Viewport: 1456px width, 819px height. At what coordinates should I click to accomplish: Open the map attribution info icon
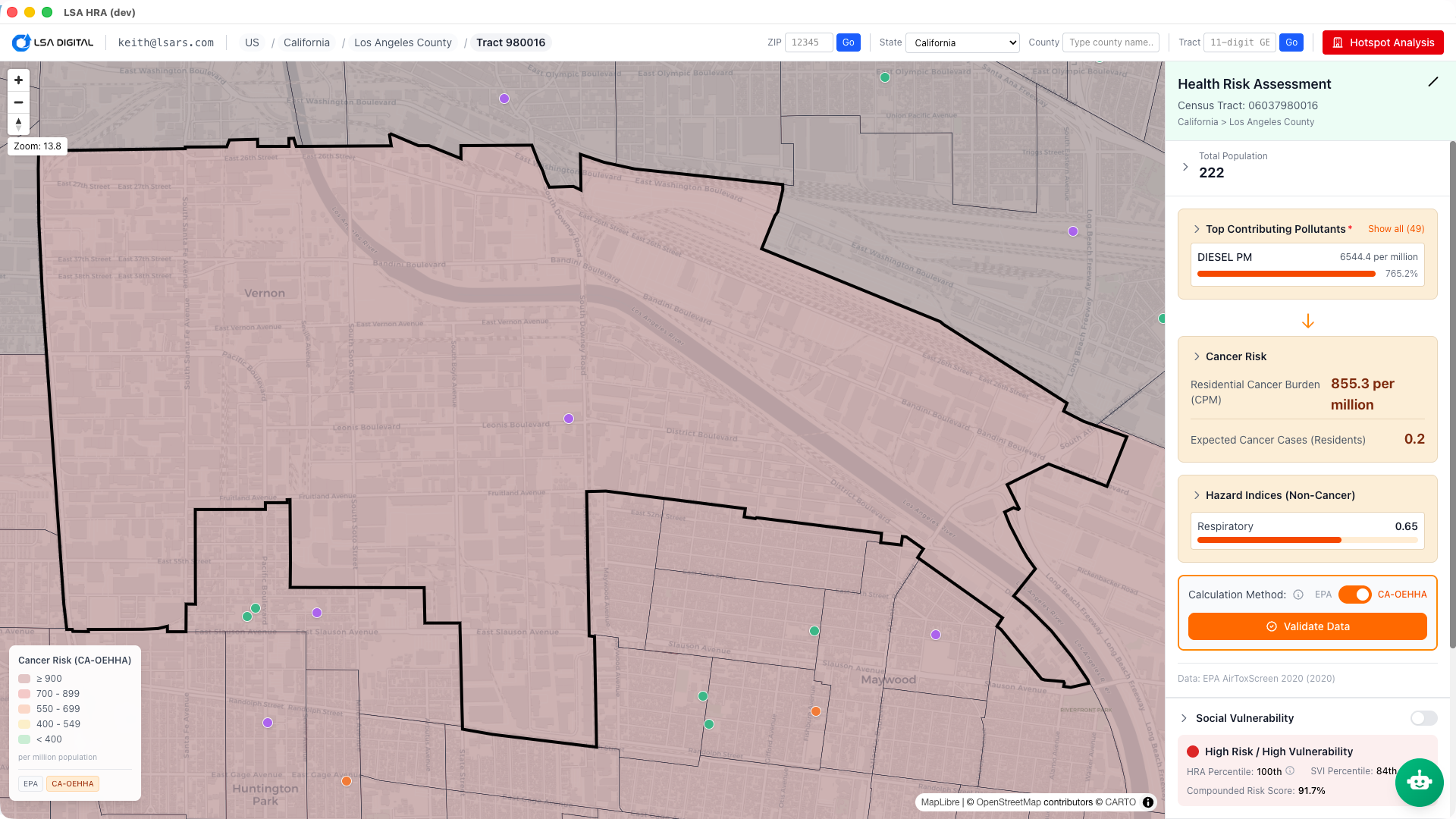(x=1148, y=802)
